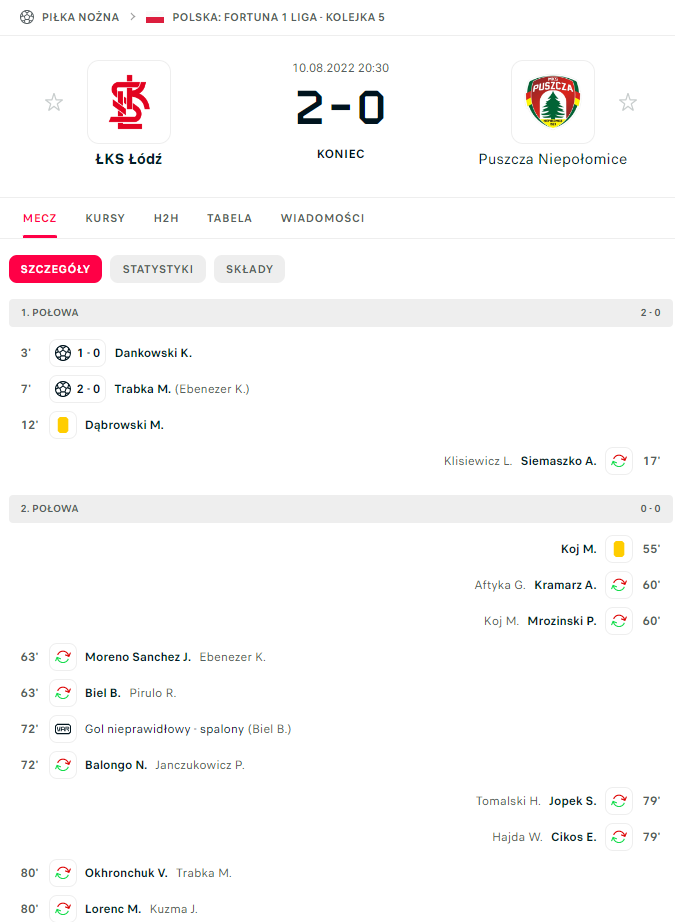This screenshot has width=675, height=922.
Task: Toggle favorite star for Puszcza Niepołomice
Action: click(627, 102)
